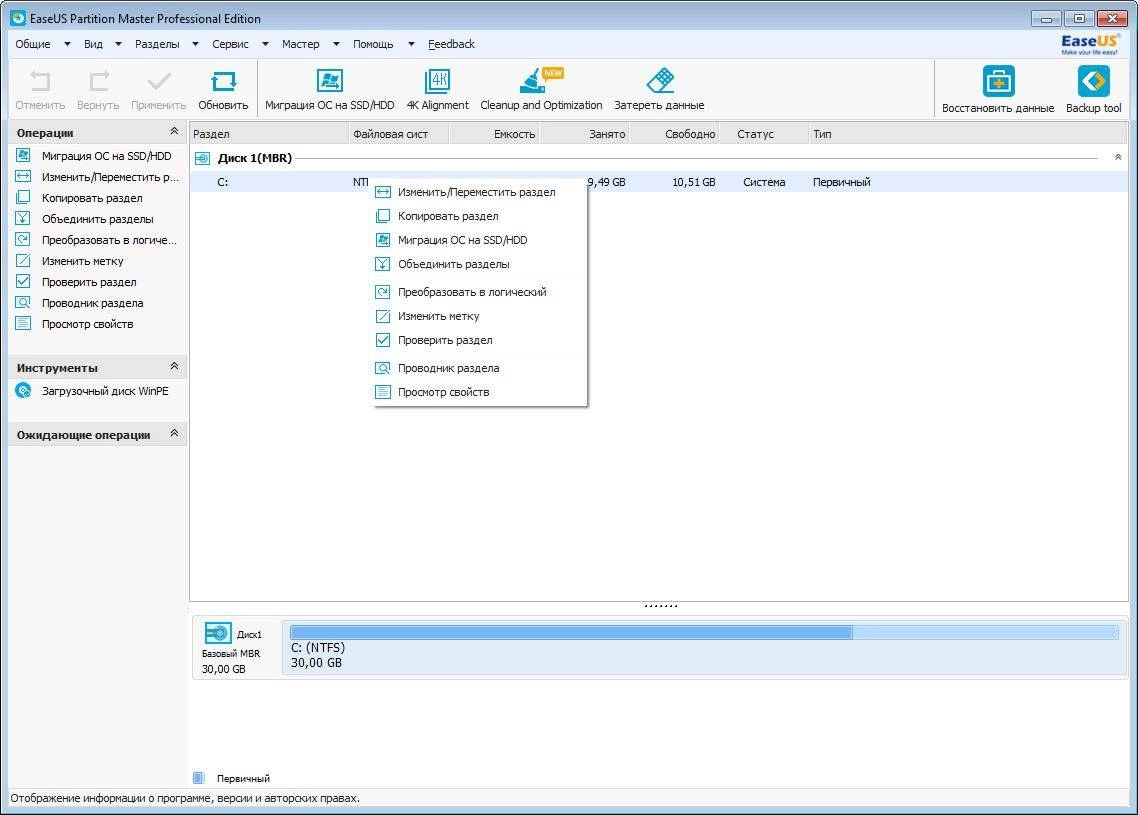The width and height of the screenshot is (1138, 815).
Task: Click the Система status cell
Action: pos(764,182)
